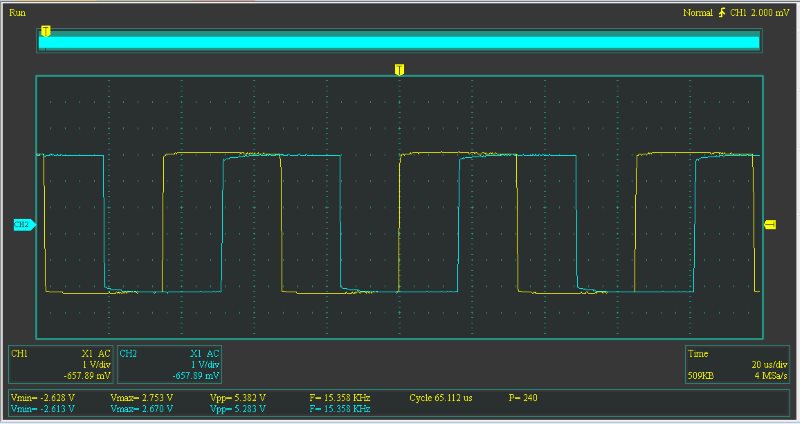The width and height of the screenshot is (800, 424).
Task: Click the rising-edge trigger slope icon
Action: 722,13
